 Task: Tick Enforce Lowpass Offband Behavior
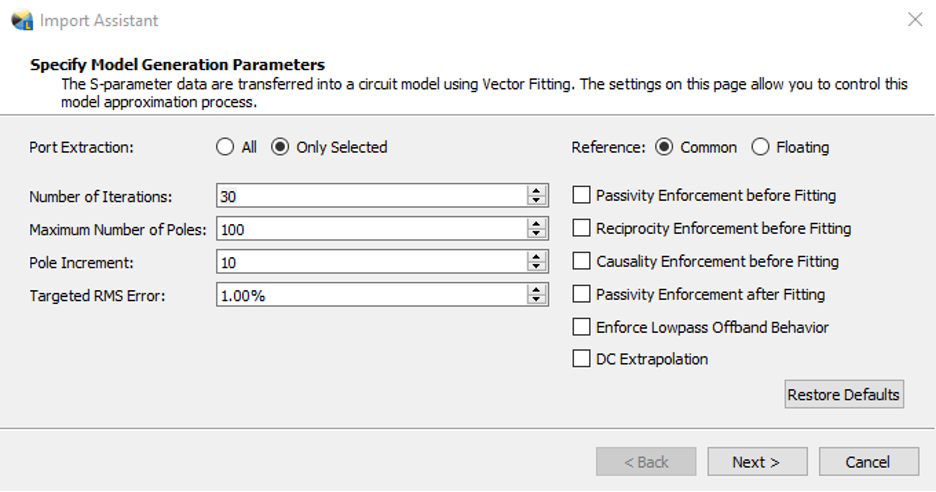(x=582, y=327)
